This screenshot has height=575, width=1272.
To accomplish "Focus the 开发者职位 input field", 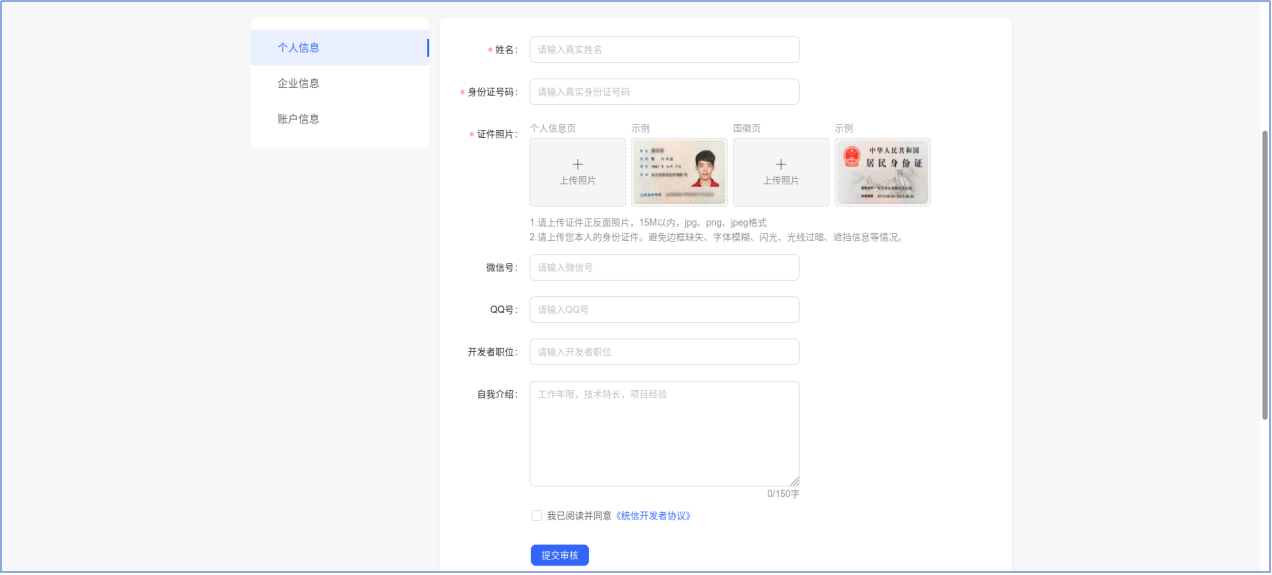I will pyautogui.click(x=664, y=352).
